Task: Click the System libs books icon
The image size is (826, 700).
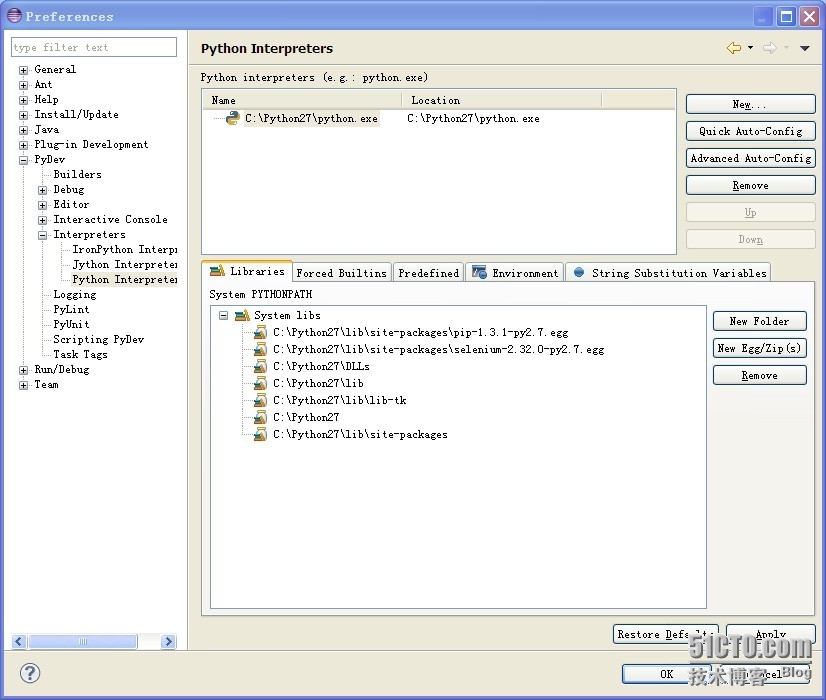Action: 242,315
